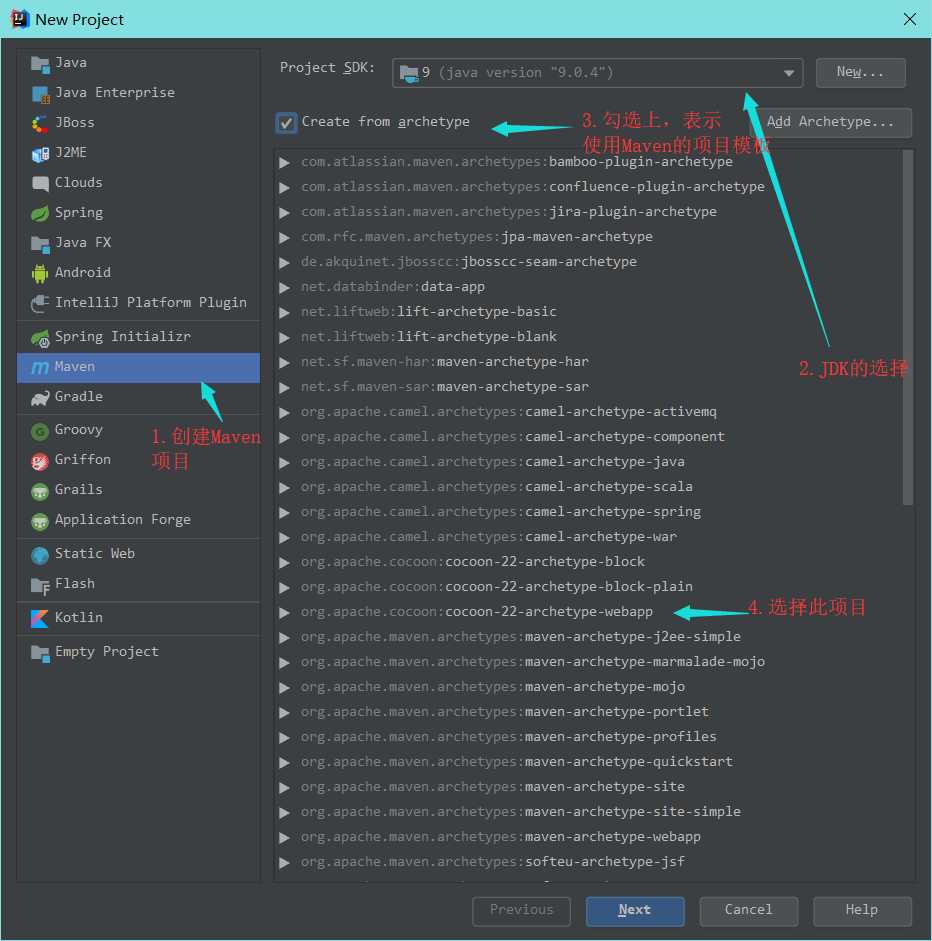Select camel-archetype-spring row
The width and height of the screenshot is (932, 941).
(x=588, y=512)
